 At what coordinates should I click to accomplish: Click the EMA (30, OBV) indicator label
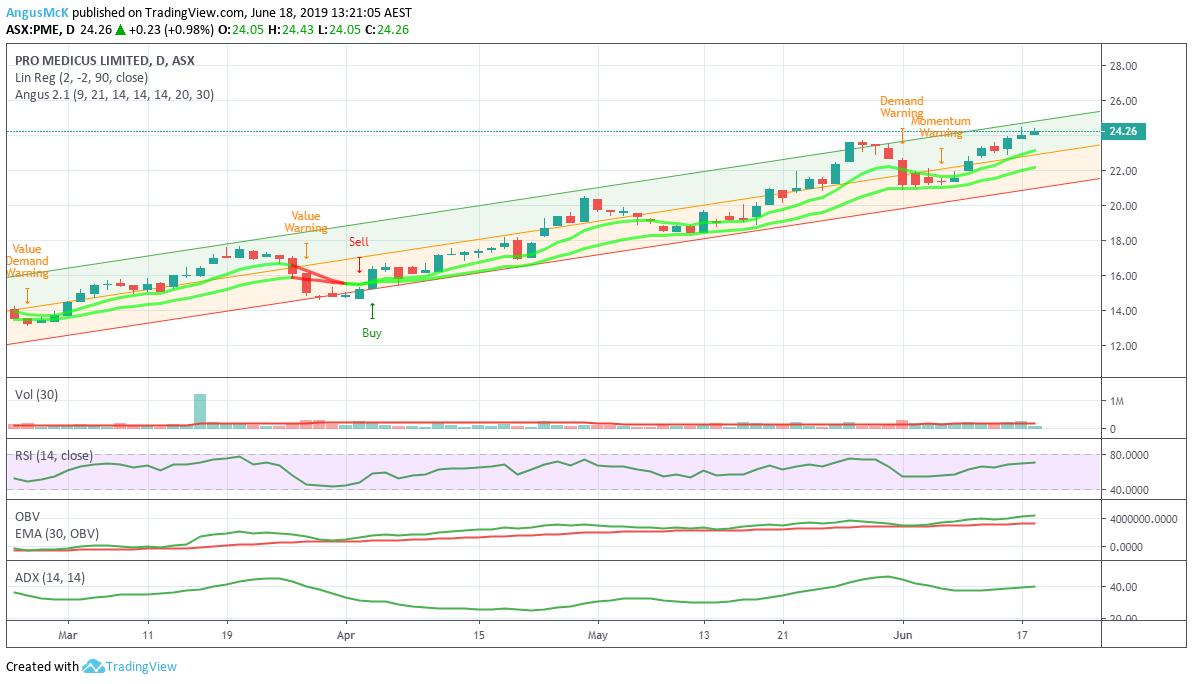[x=57, y=534]
